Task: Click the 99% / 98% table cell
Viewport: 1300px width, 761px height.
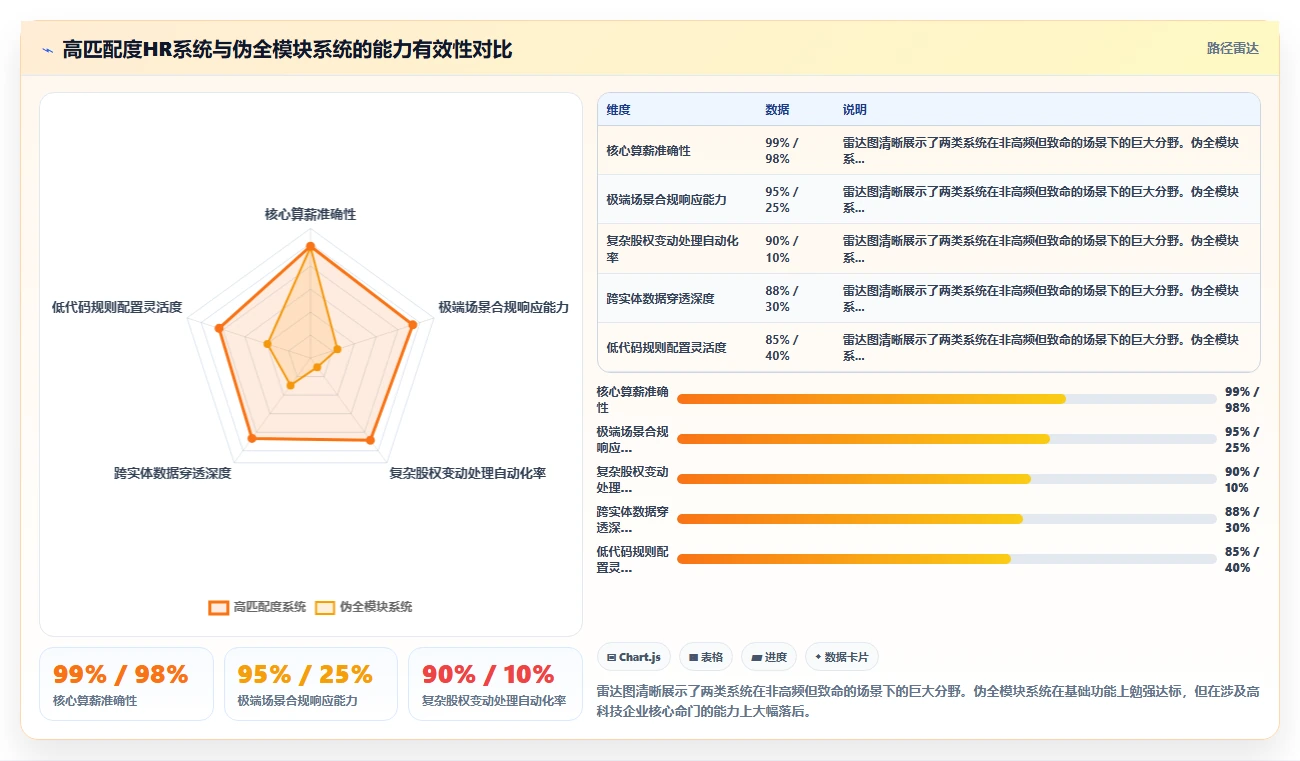Action: click(782, 151)
